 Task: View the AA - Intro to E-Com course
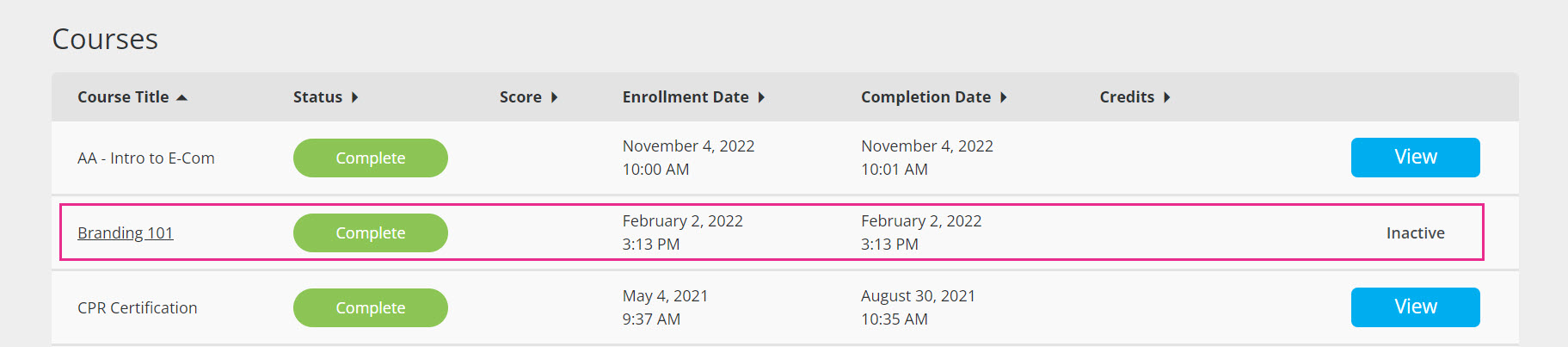point(1415,158)
